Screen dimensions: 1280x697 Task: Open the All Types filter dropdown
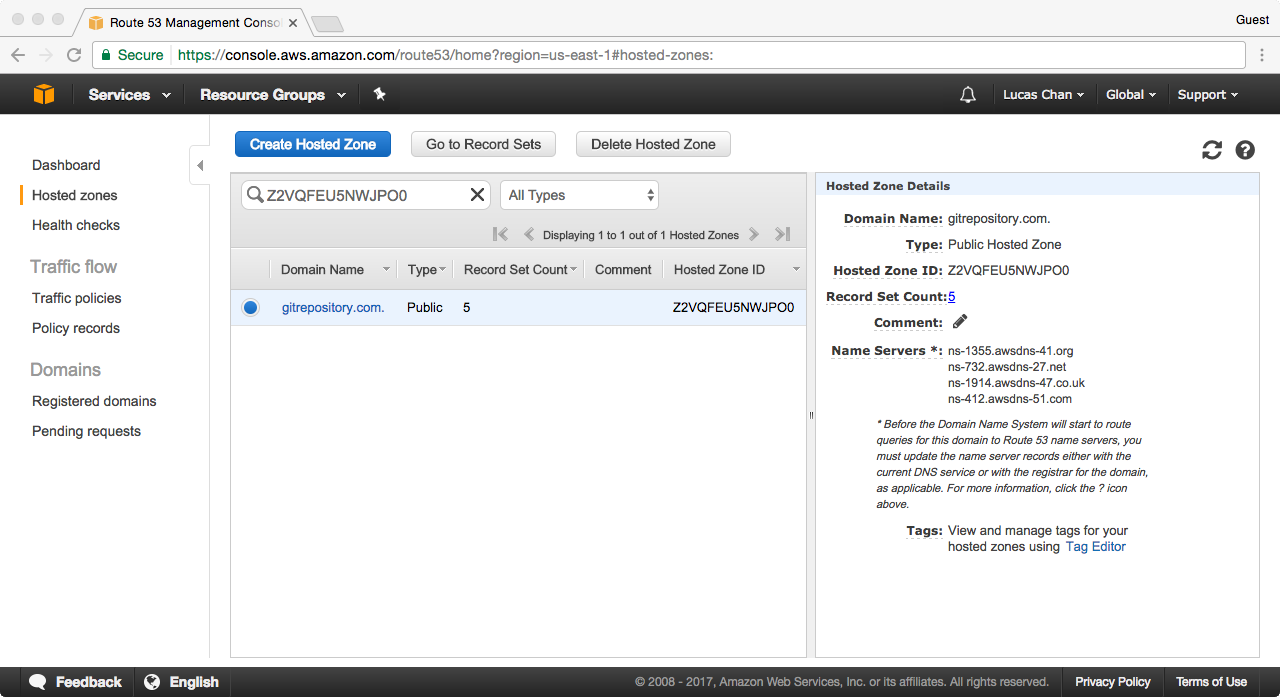580,195
